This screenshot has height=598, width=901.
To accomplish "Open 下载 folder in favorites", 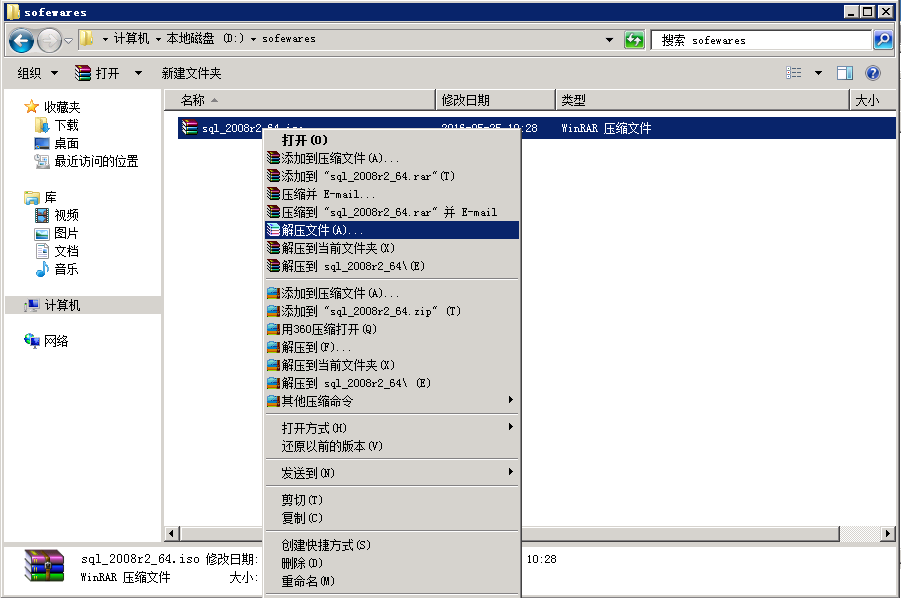I will (66, 125).
